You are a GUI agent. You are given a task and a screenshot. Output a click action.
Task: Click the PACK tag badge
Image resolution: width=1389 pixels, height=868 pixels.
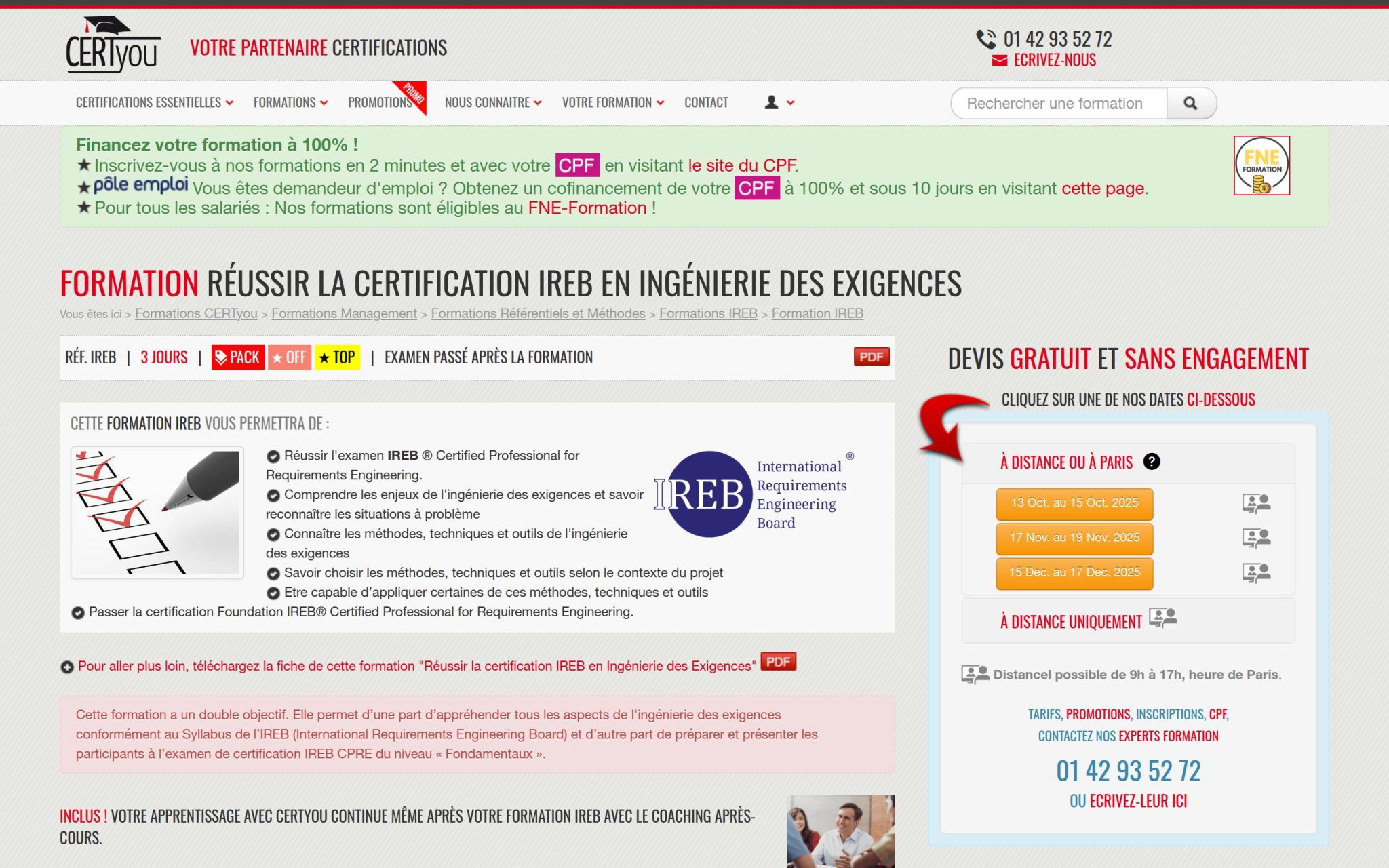tap(237, 357)
